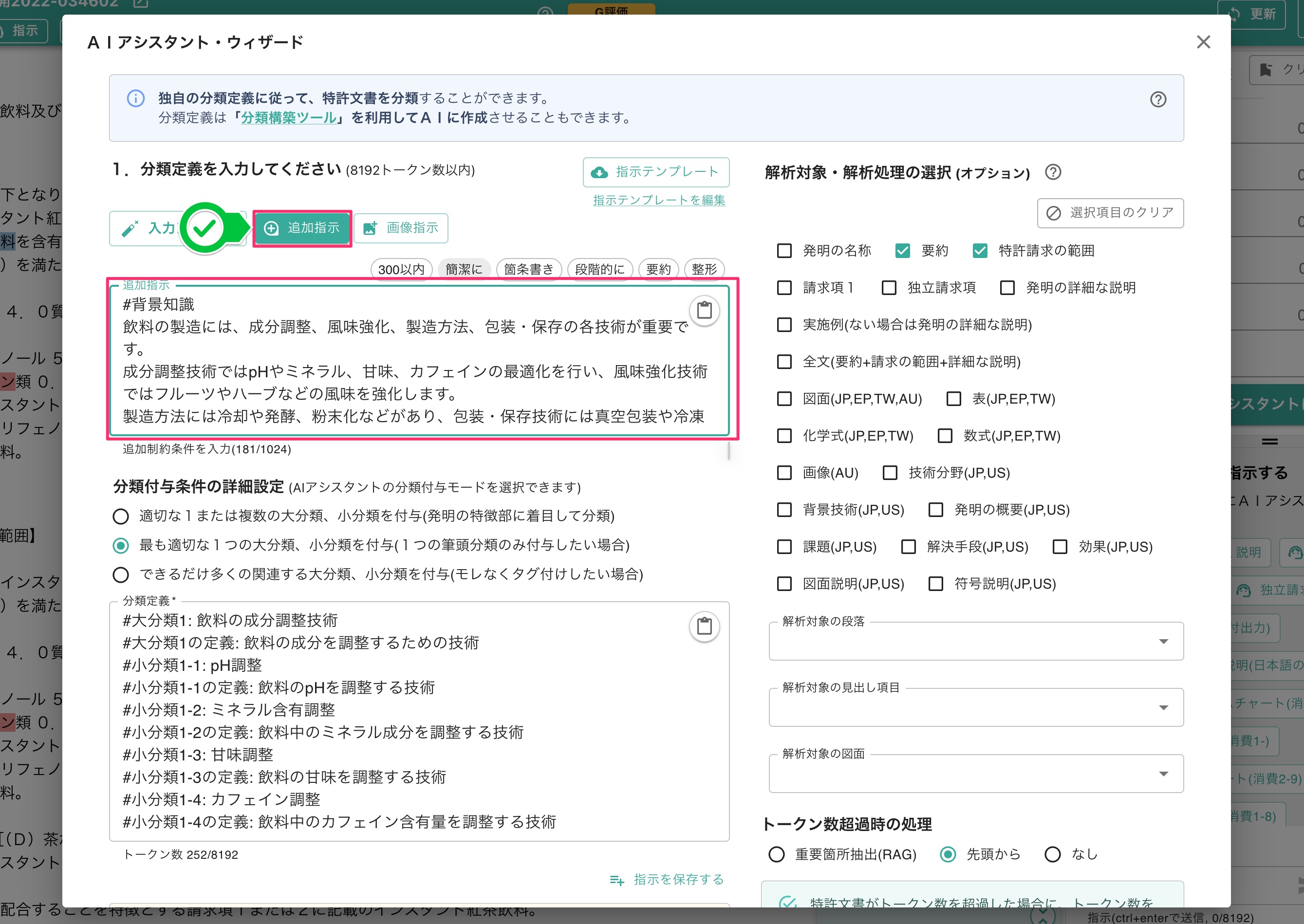This screenshot has width=1304, height=924.
Task: Click the 追加指示 plus icon button
Action: [x=272, y=227]
